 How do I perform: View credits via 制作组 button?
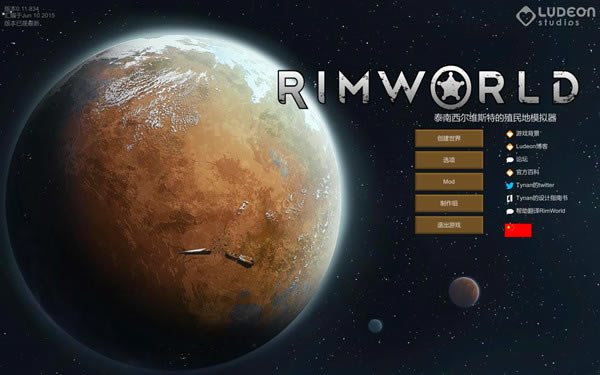tap(449, 204)
